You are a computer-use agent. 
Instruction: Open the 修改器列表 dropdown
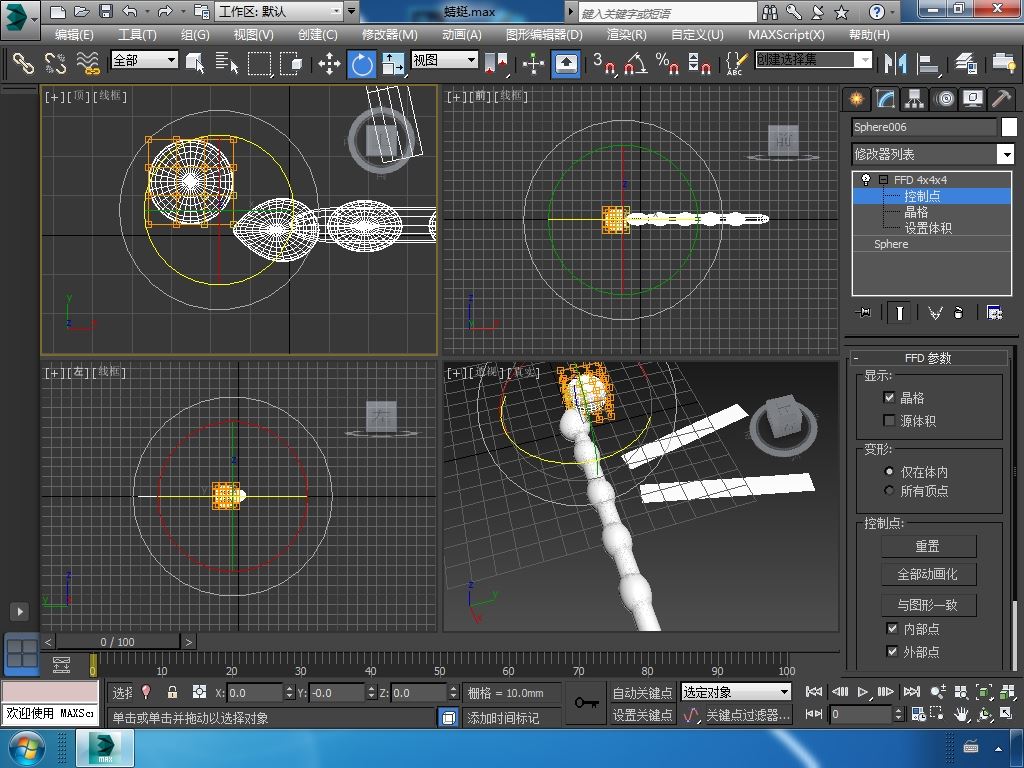point(1005,154)
